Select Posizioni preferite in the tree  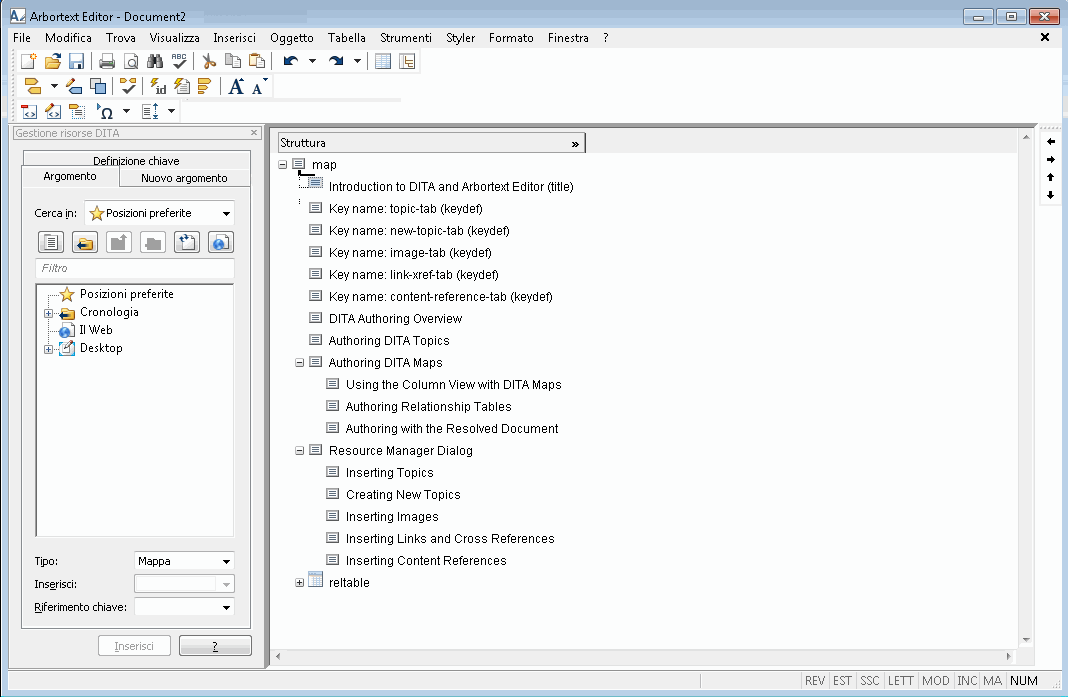(127, 294)
